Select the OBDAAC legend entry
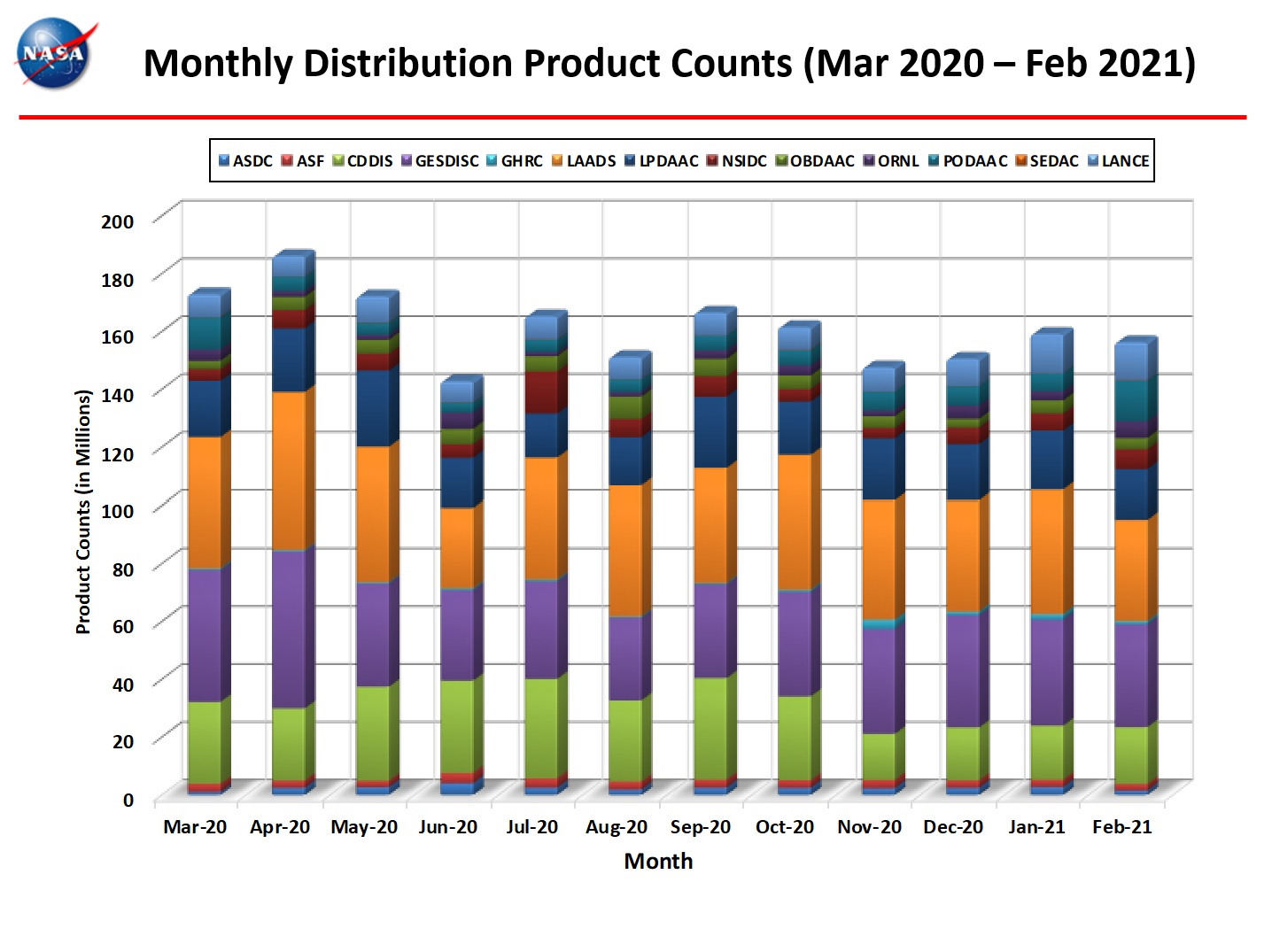The image size is (1272, 952). [815, 160]
